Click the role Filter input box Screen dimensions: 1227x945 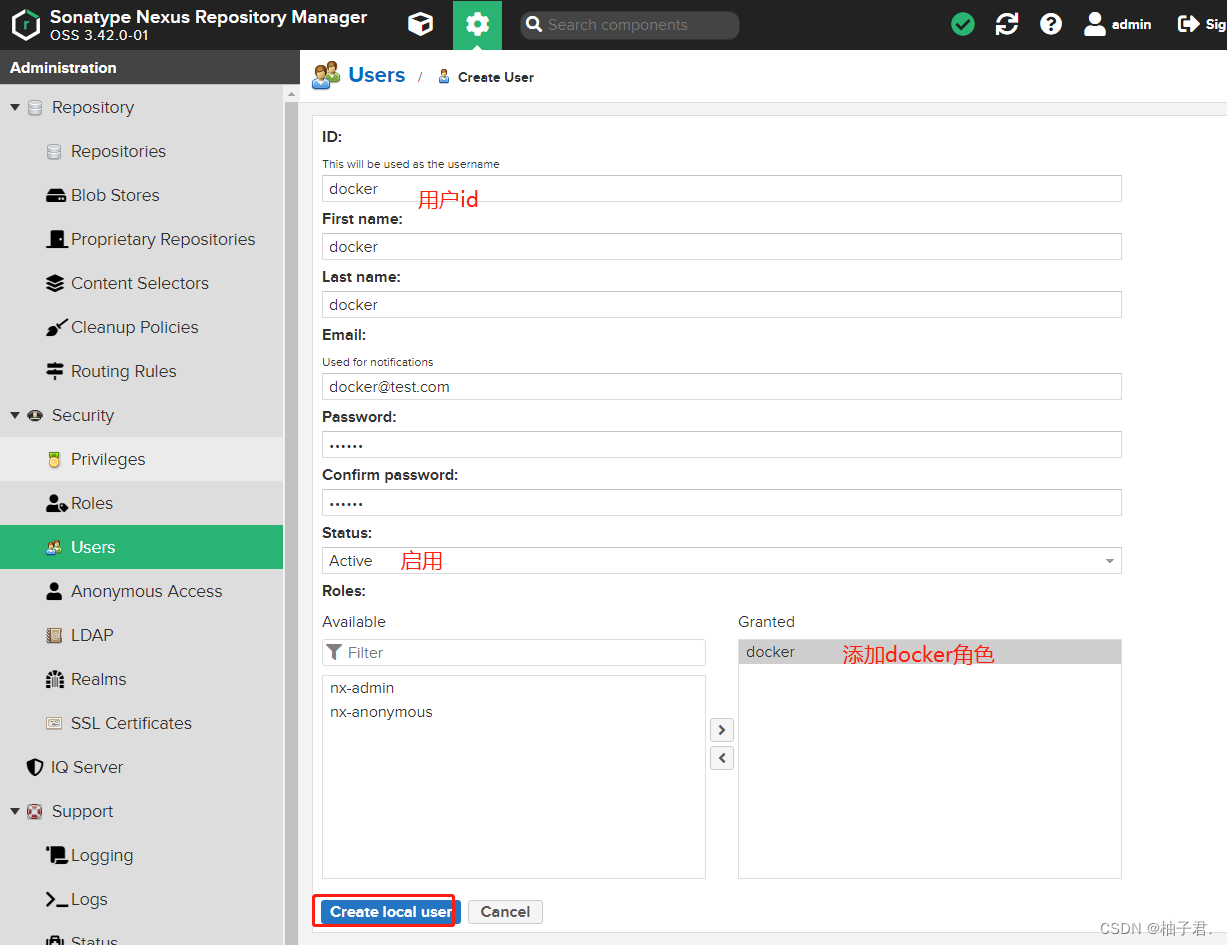(x=513, y=652)
